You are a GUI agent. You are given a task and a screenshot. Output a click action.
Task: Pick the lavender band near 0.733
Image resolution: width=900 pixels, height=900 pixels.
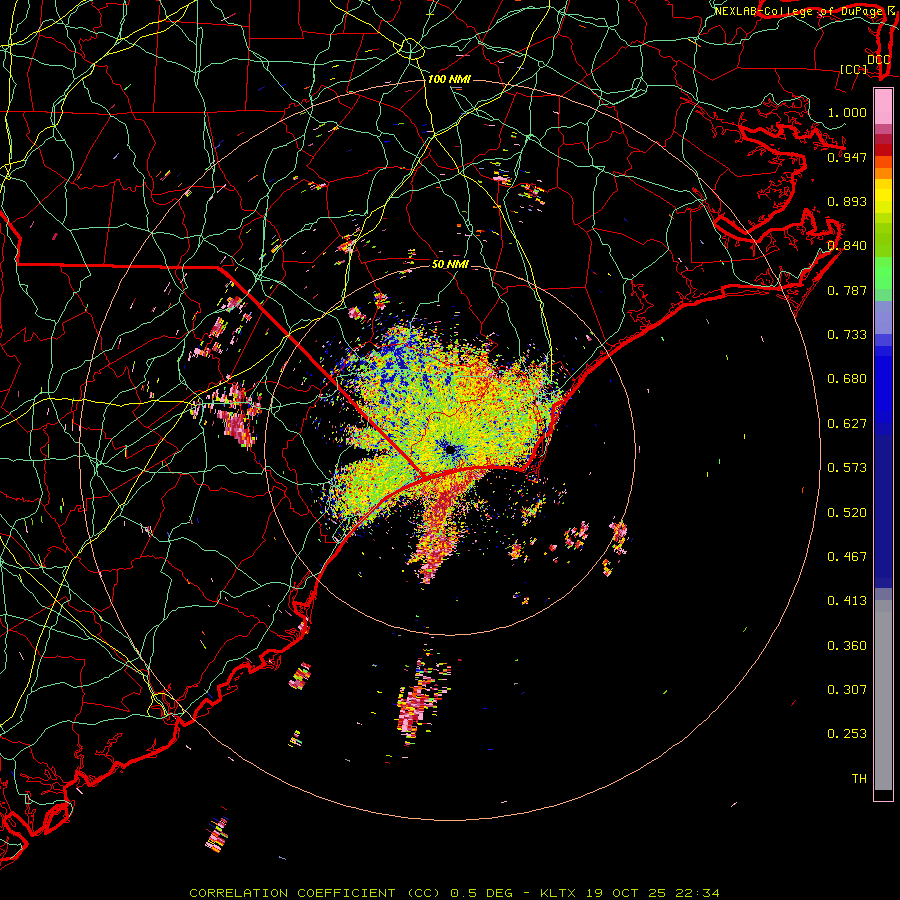point(883,317)
